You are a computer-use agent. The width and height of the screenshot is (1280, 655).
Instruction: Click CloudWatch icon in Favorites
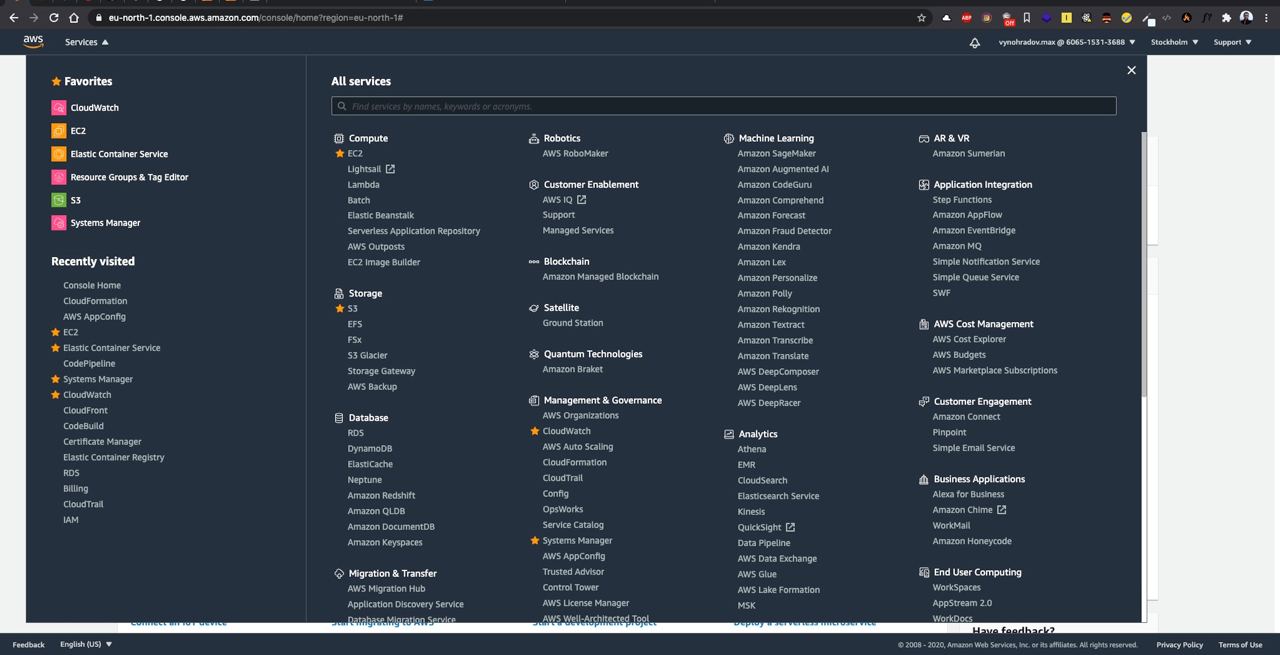(x=59, y=108)
